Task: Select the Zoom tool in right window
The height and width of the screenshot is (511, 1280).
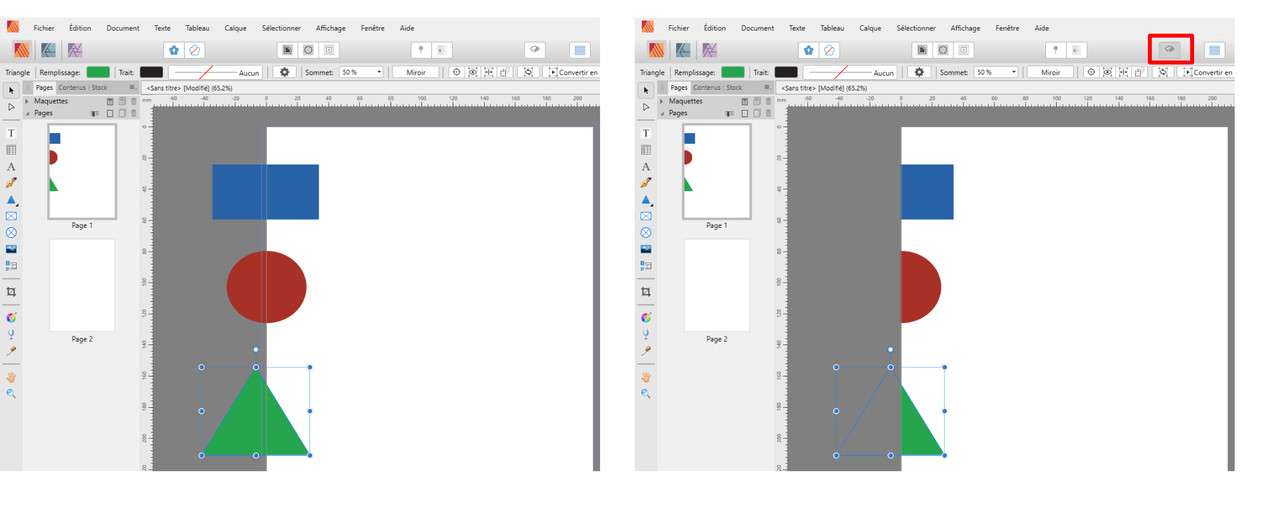Action: (646, 394)
